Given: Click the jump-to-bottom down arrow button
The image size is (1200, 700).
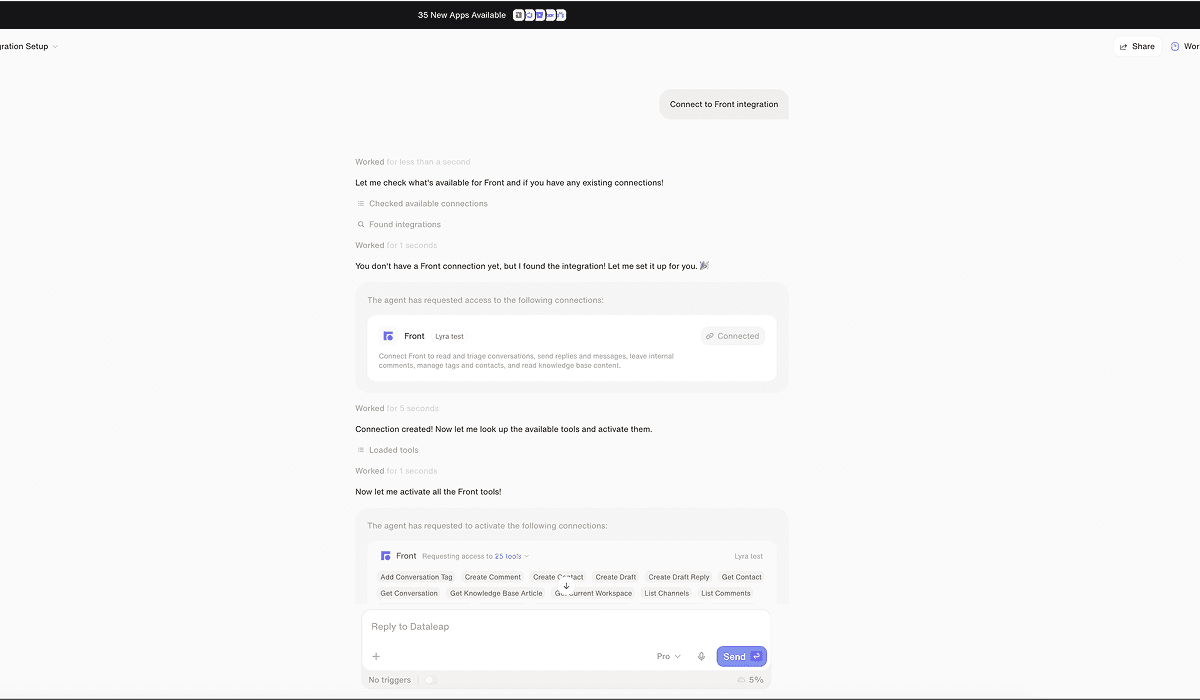Looking at the screenshot, I should tap(566, 586).
